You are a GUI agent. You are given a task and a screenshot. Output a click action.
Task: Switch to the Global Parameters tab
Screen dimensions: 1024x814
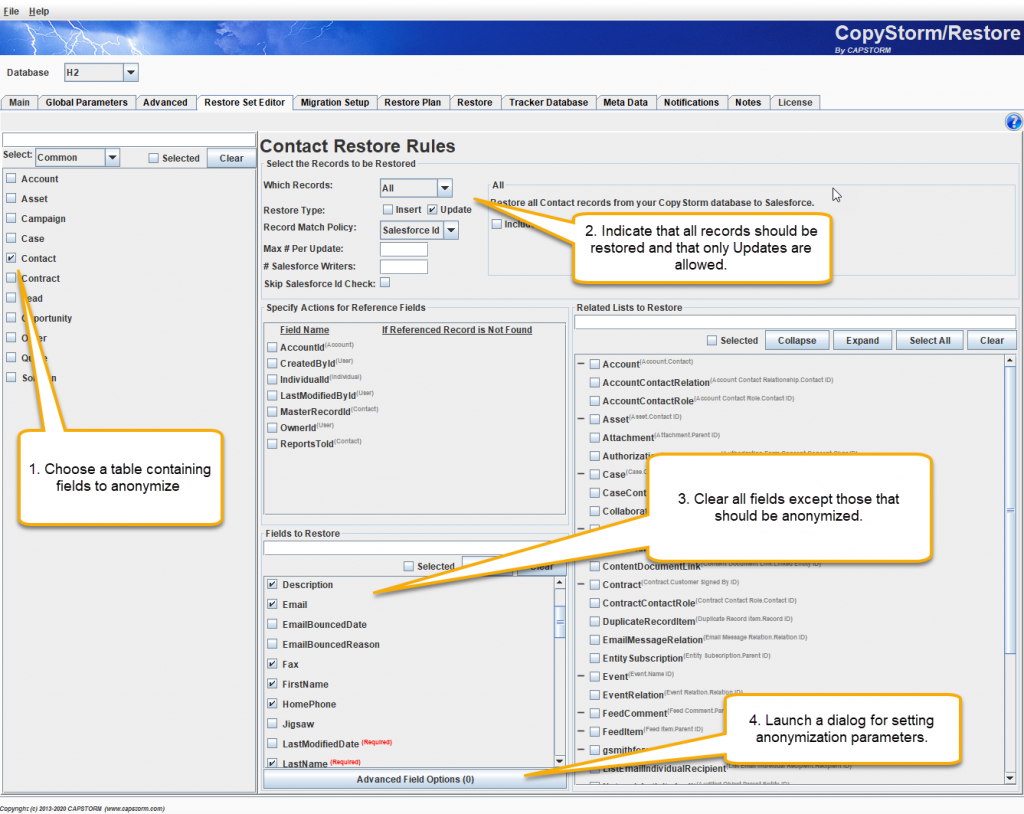pos(86,103)
